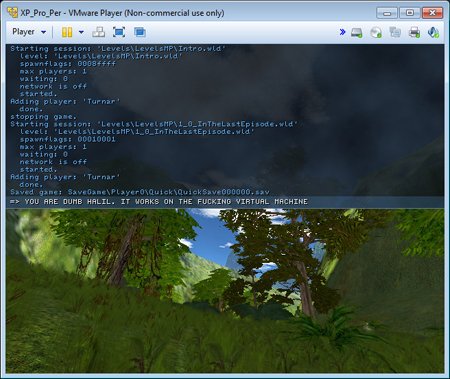Close the XP_Pro_Per VMware Player window
The height and width of the screenshot is (379, 450).
point(432,13)
